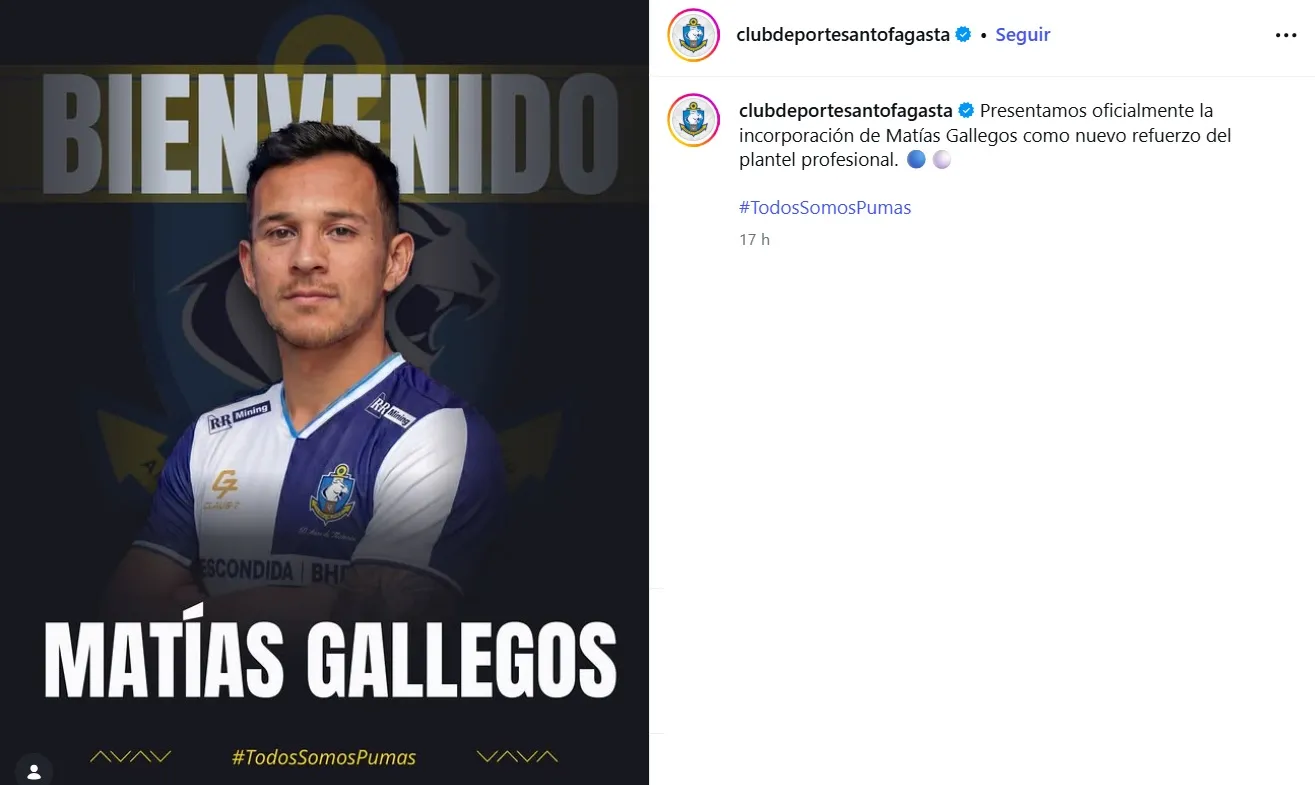The height and width of the screenshot is (785, 1315).
Task: Click the blue circle emoji in caption
Action: coord(916,159)
